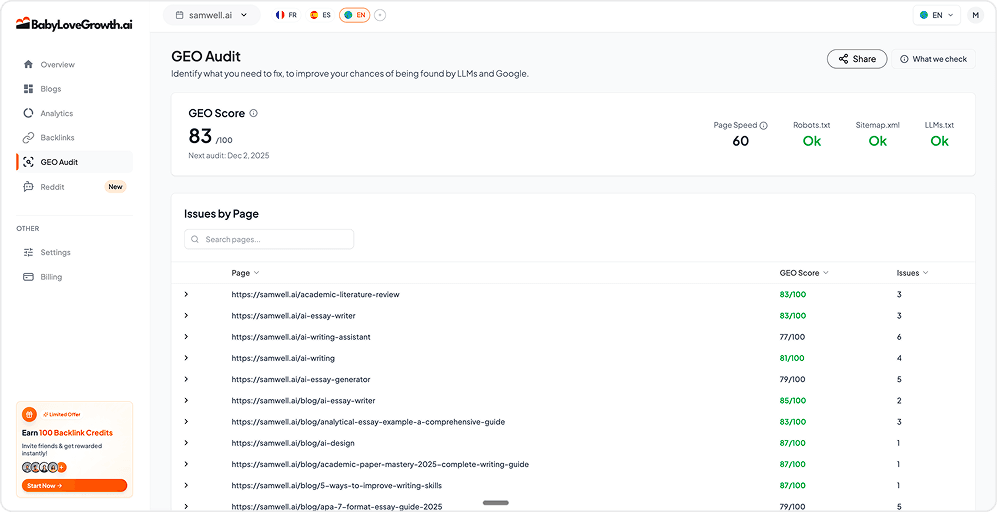Expand the analytical-essay-example row
Viewport: 997px width, 512px height.
tap(186, 422)
